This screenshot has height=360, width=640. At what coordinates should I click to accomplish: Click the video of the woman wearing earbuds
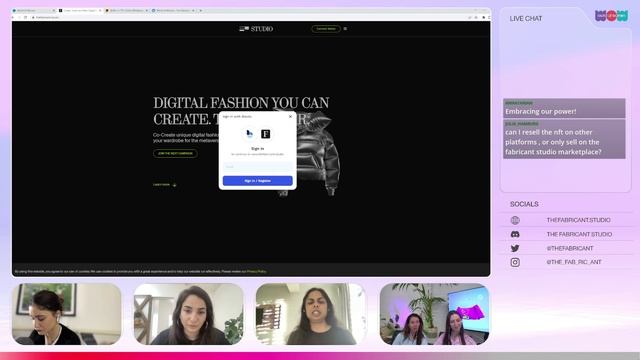(x=67, y=314)
